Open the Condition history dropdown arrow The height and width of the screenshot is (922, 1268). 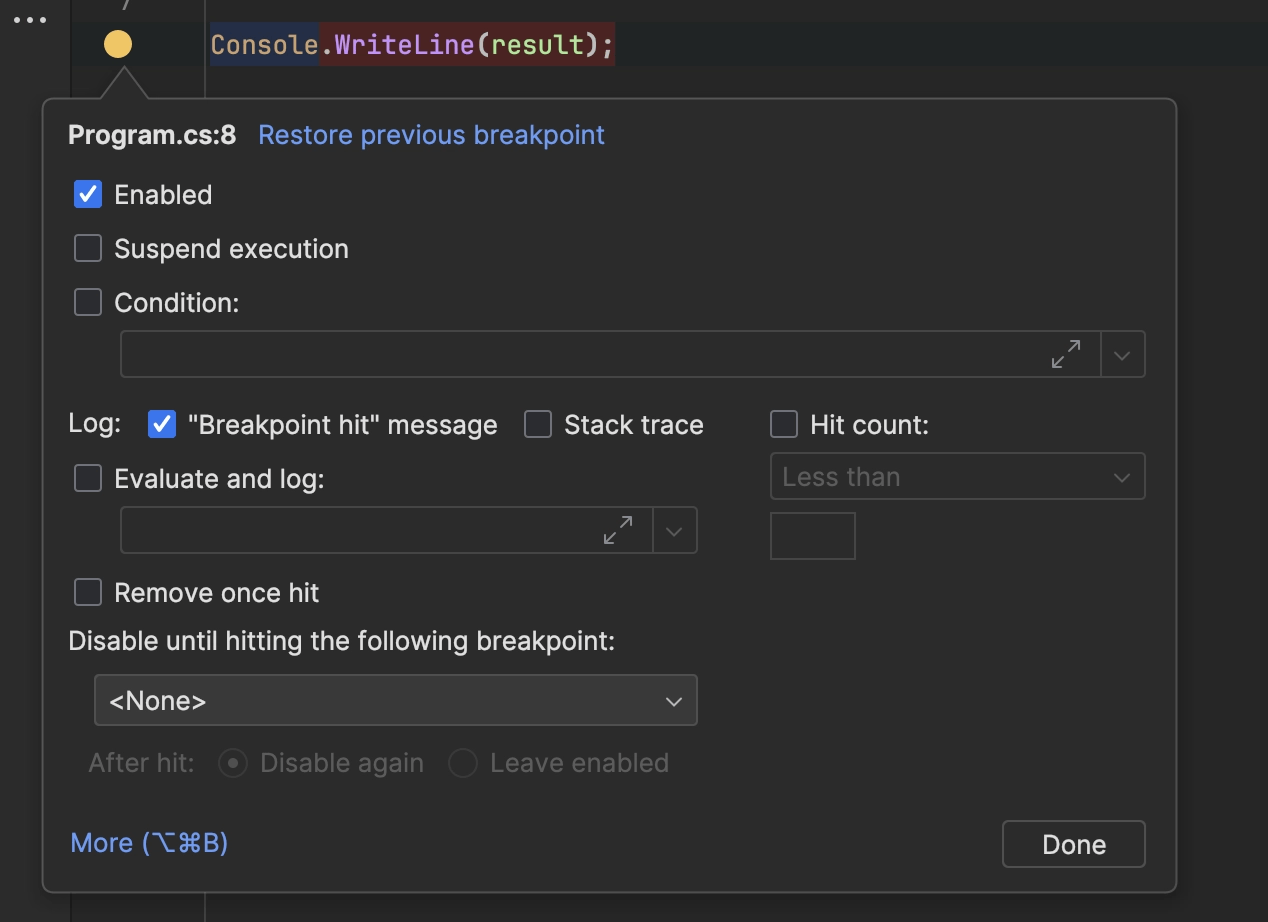[1123, 355]
